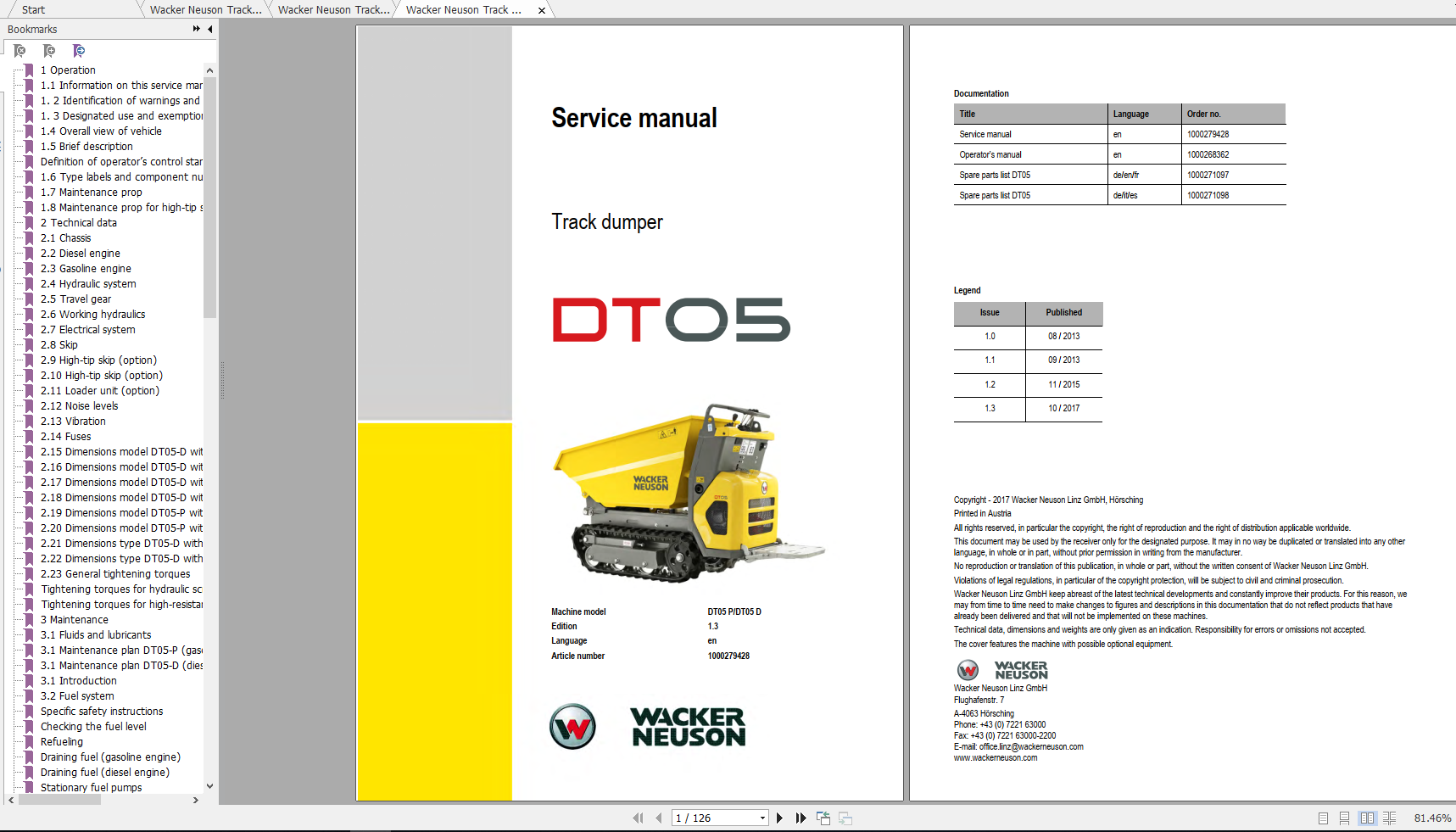Go to the previous page
The height and width of the screenshot is (832, 1456).
[659, 818]
